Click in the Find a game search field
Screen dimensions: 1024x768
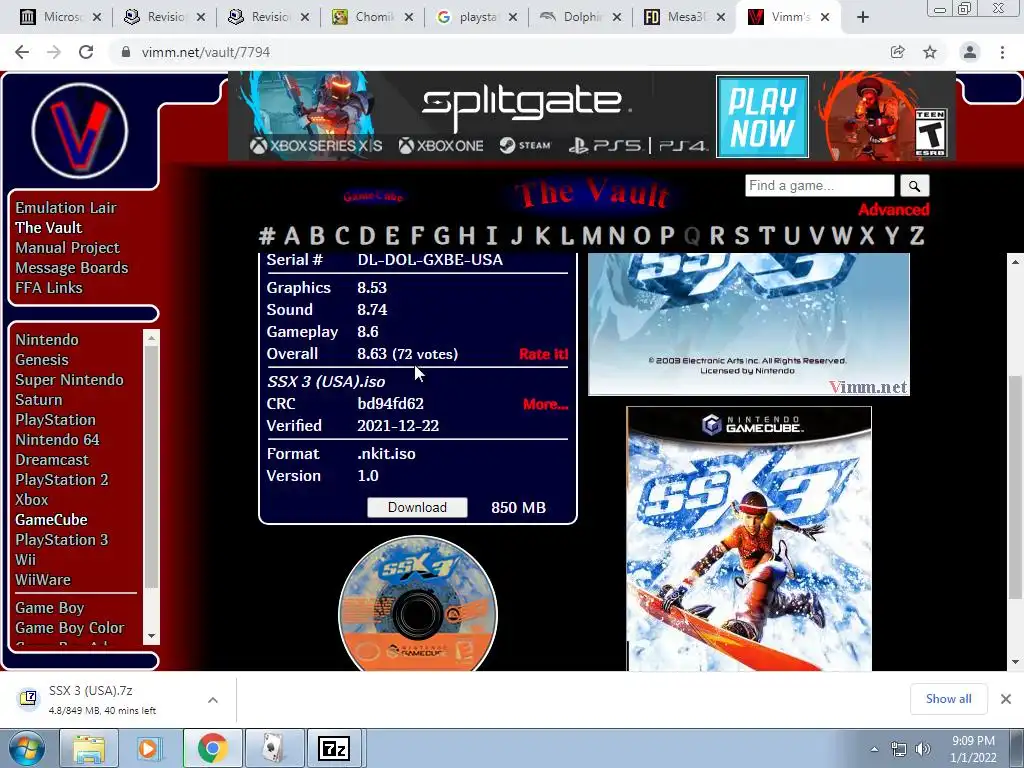(x=820, y=186)
